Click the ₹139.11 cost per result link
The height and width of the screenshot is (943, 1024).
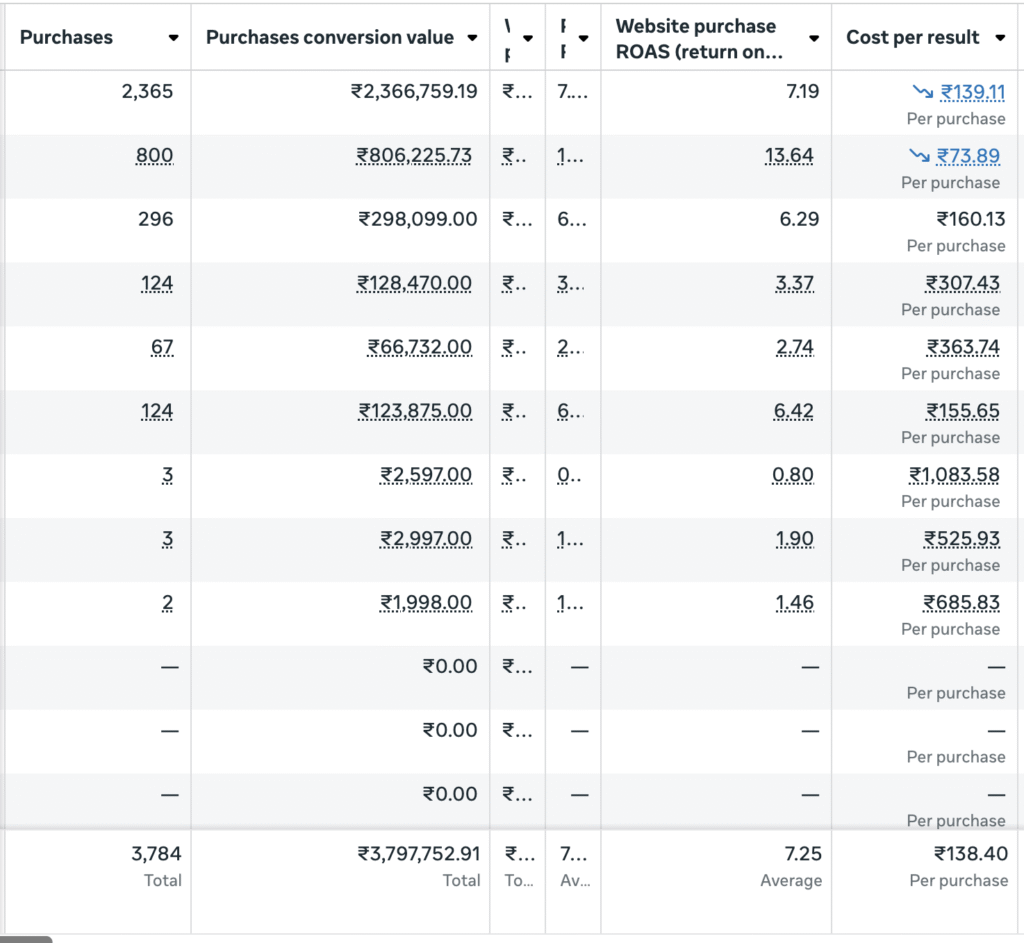[972, 92]
